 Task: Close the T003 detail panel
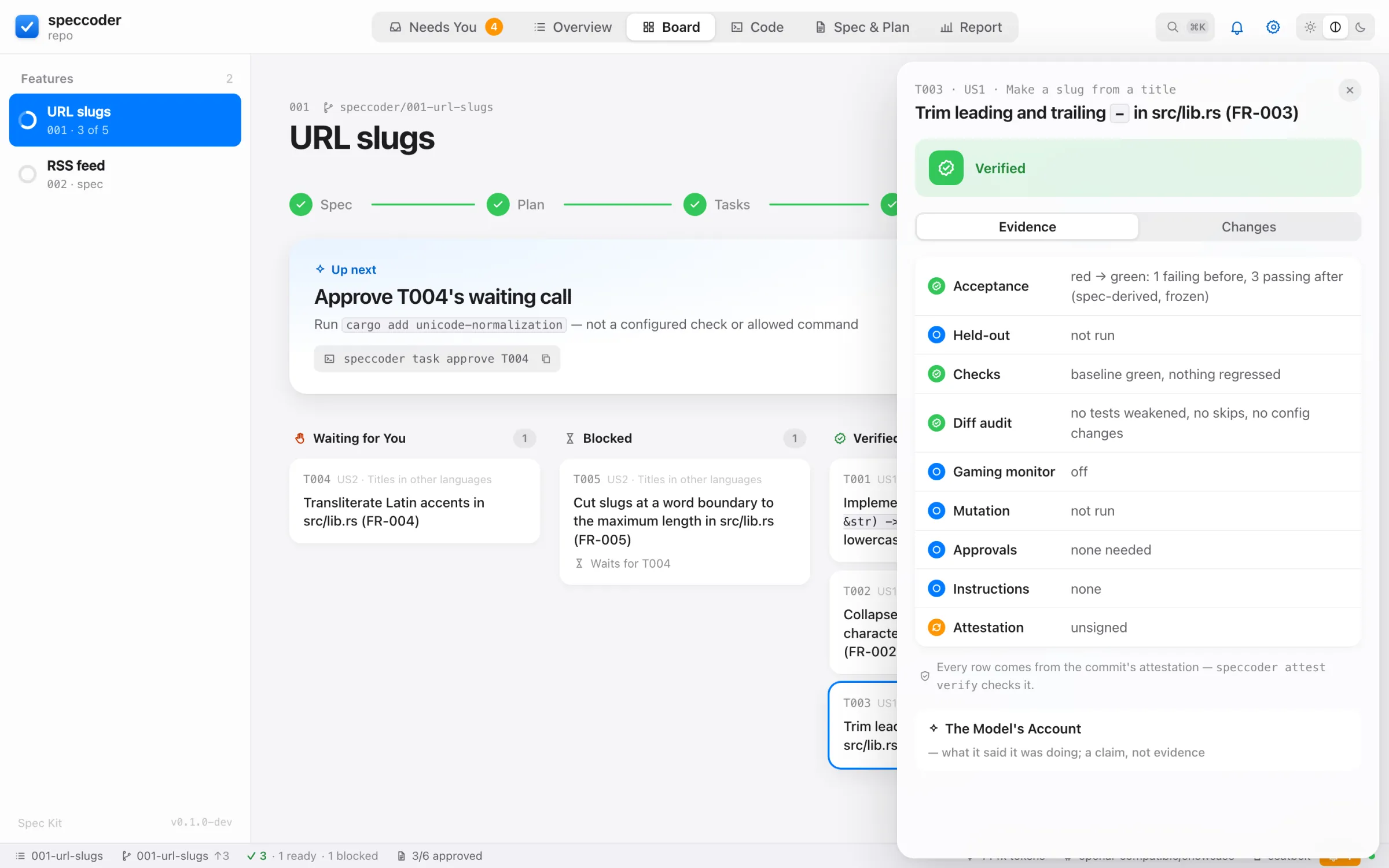[x=1350, y=90]
